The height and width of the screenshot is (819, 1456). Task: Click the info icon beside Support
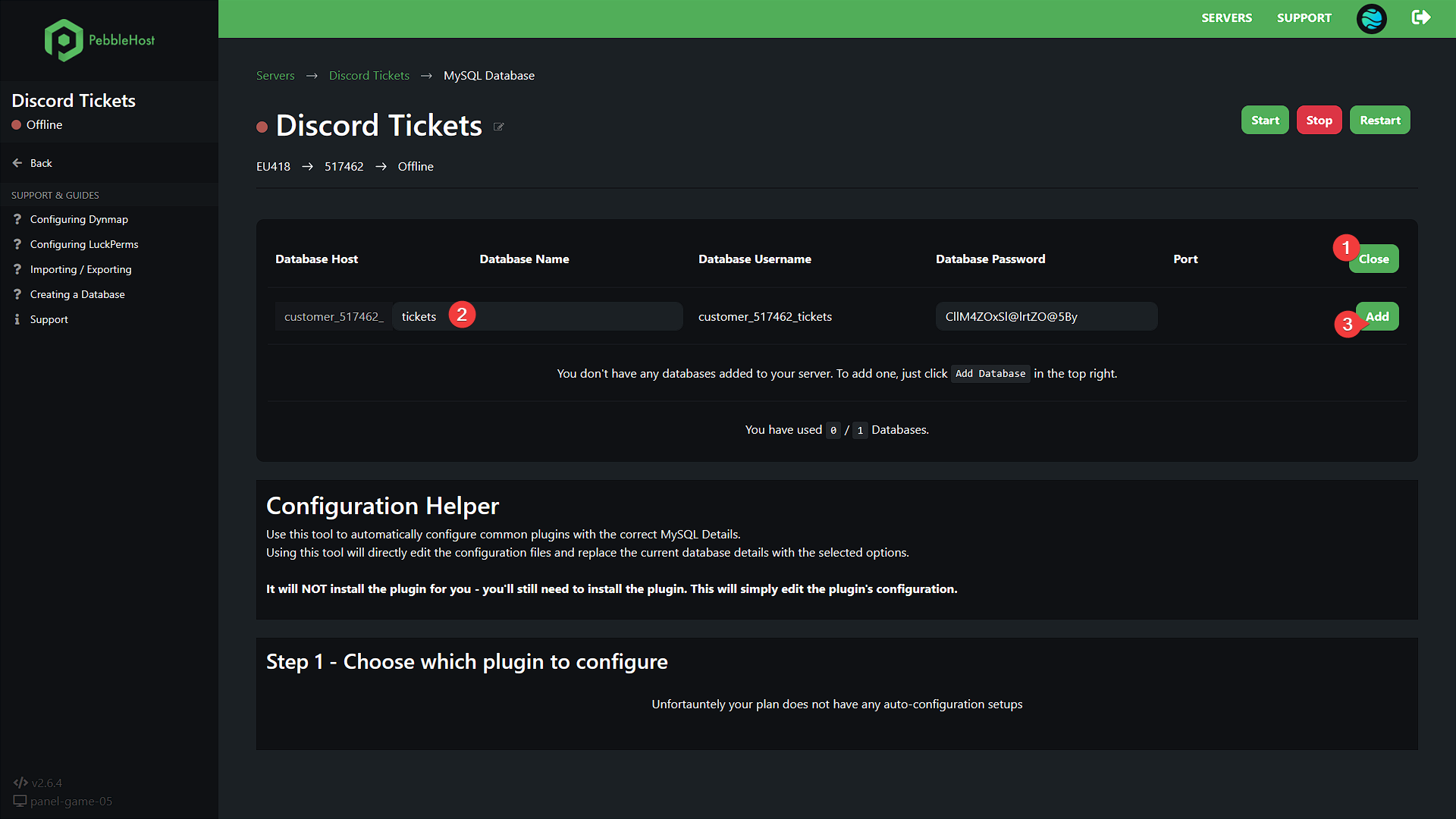click(x=17, y=319)
